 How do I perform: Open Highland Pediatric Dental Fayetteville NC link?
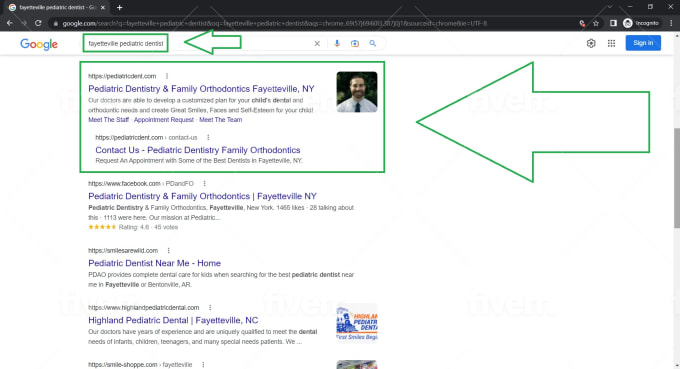173,320
